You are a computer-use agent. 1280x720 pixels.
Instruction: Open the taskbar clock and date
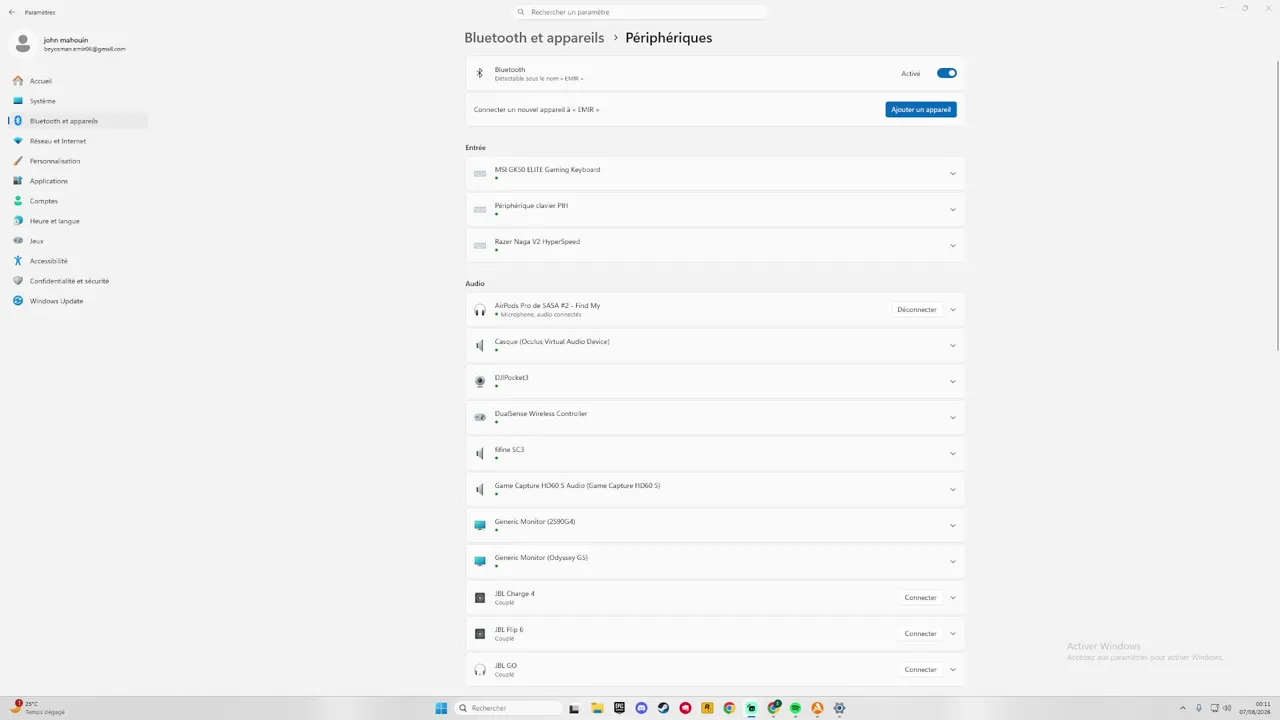click(1256, 708)
